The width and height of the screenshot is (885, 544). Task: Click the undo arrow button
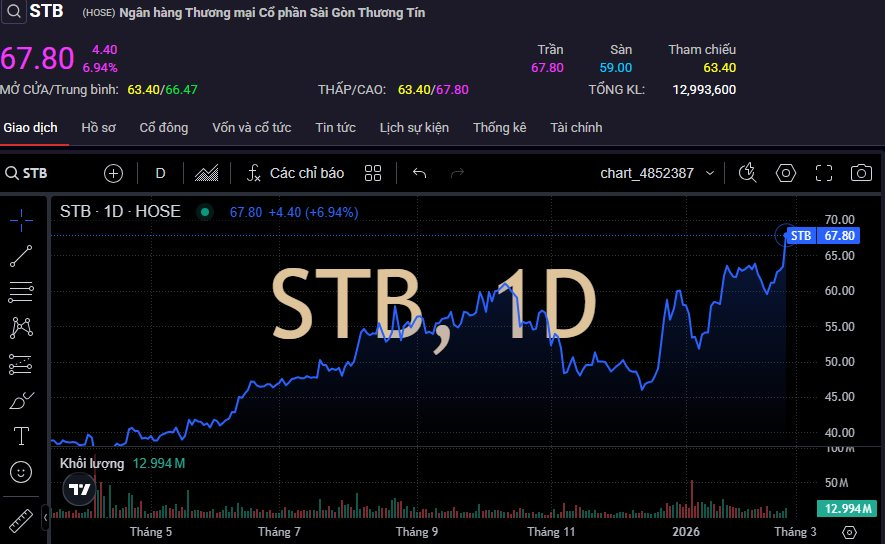coord(419,173)
